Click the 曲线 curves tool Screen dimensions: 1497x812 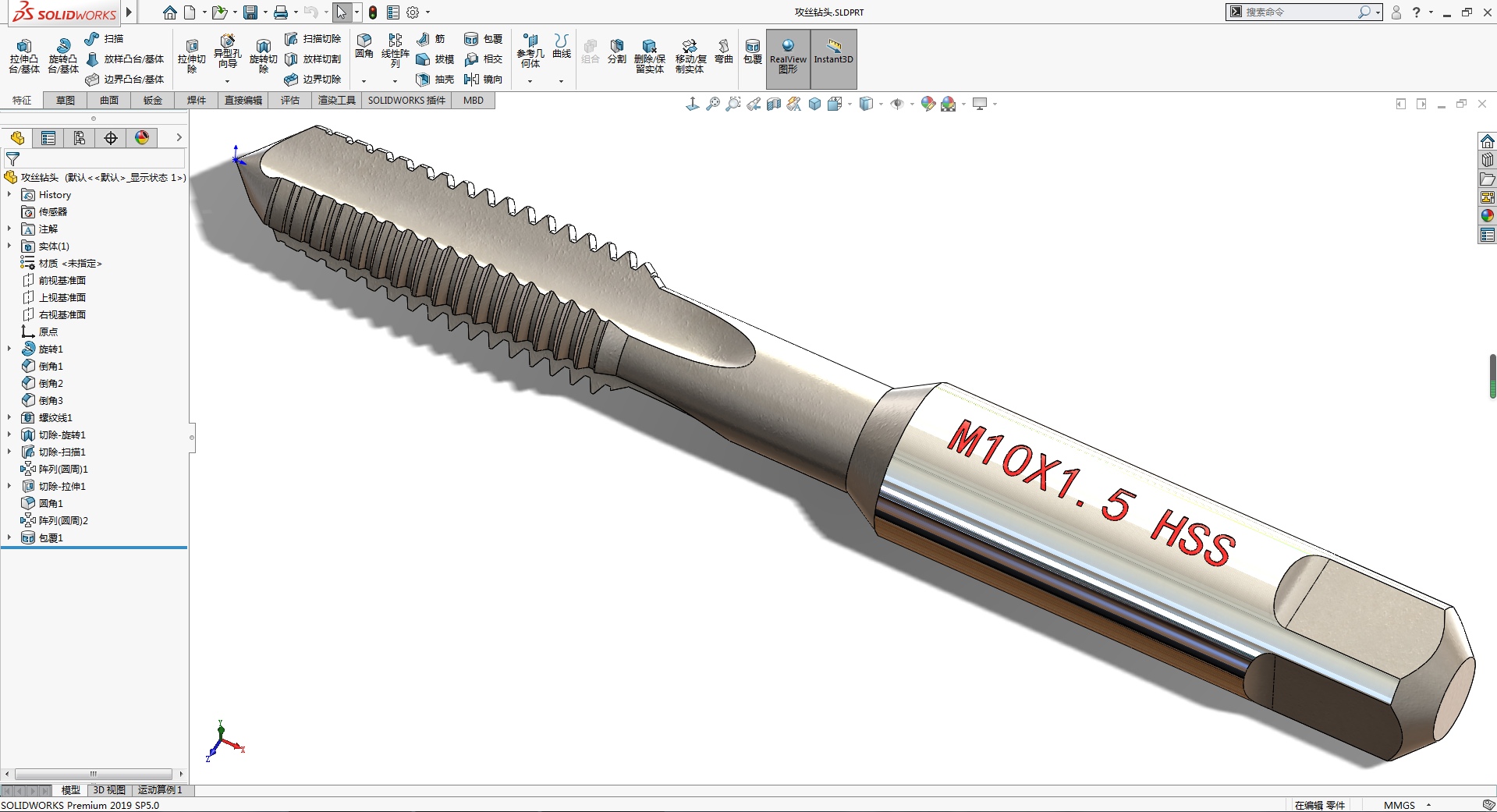pos(562,47)
